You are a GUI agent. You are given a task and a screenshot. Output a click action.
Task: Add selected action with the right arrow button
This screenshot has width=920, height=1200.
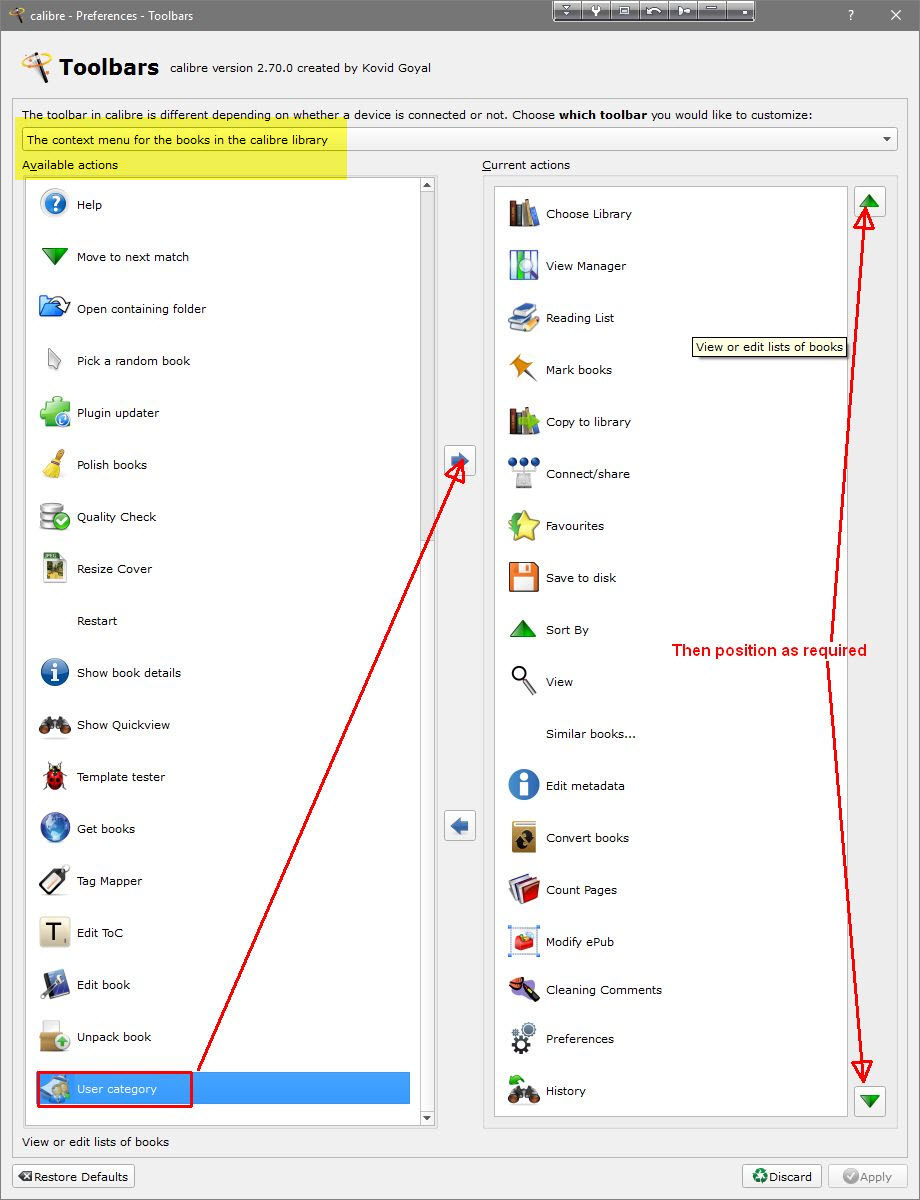coord(460,461)
